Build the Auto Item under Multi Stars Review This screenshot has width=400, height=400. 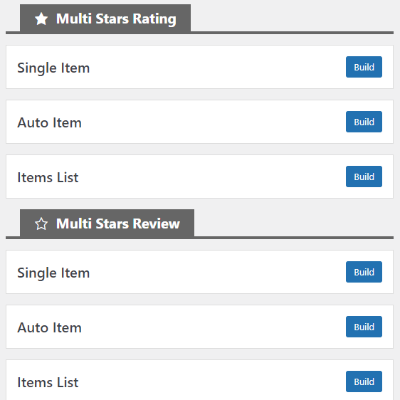pos(364,327)
